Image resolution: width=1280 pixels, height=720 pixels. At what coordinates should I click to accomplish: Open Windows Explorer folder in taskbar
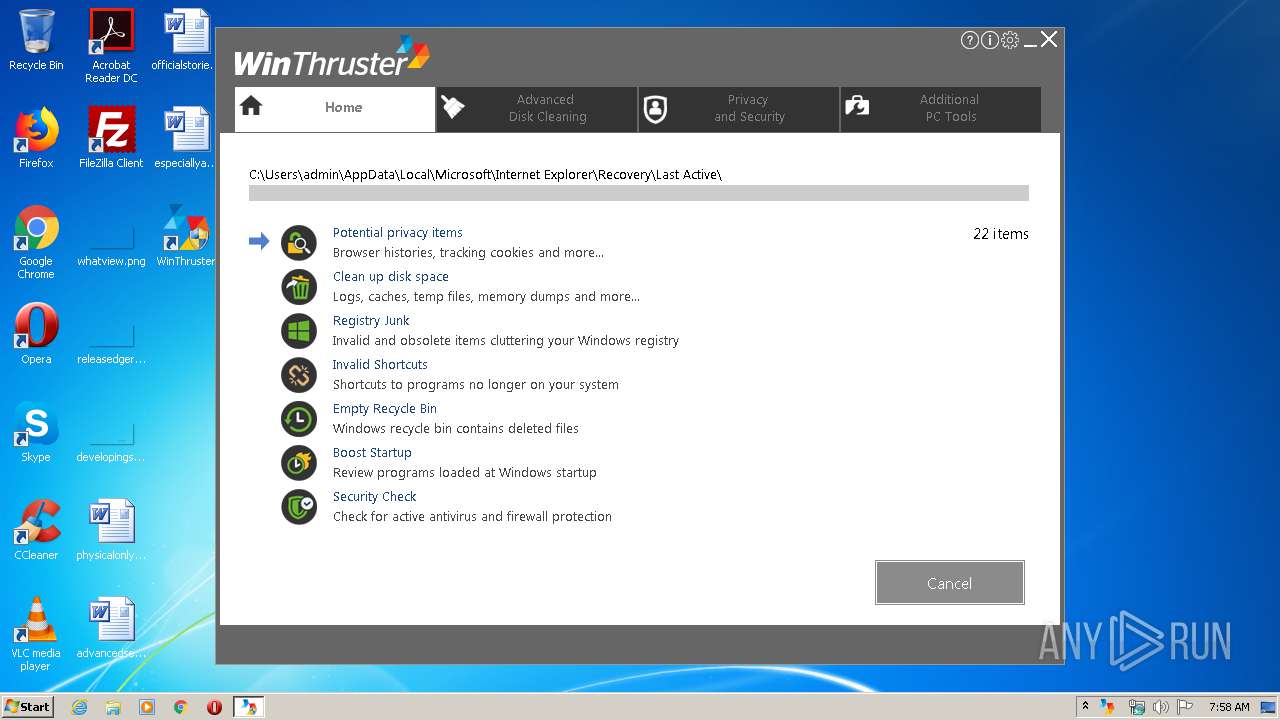point(113,707)
